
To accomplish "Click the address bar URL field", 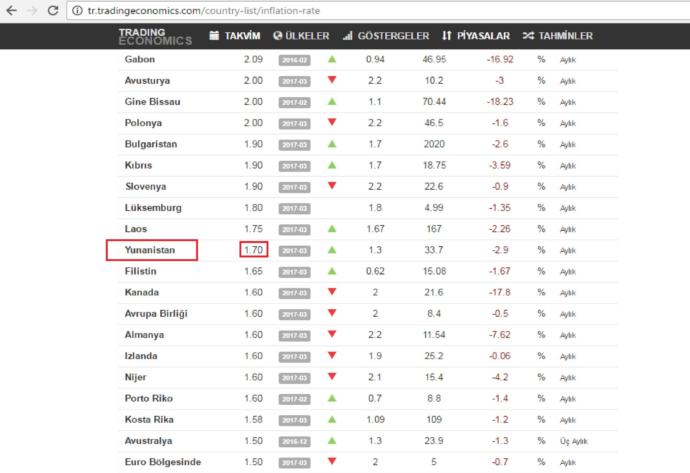I will click(378, 11).
